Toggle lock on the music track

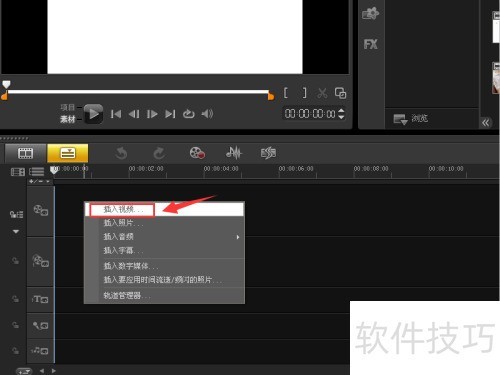(x=15, y=350)
